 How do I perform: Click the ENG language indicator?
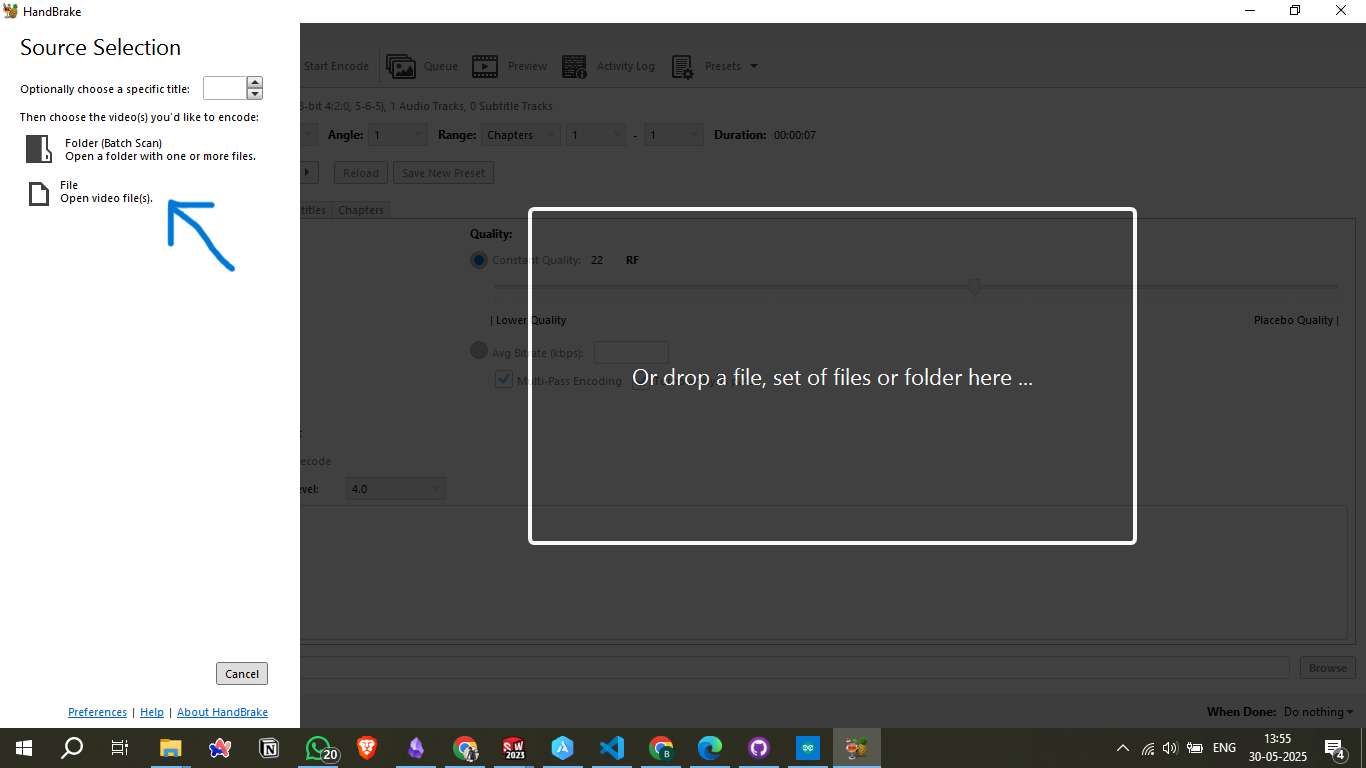tap(1224, 748)
